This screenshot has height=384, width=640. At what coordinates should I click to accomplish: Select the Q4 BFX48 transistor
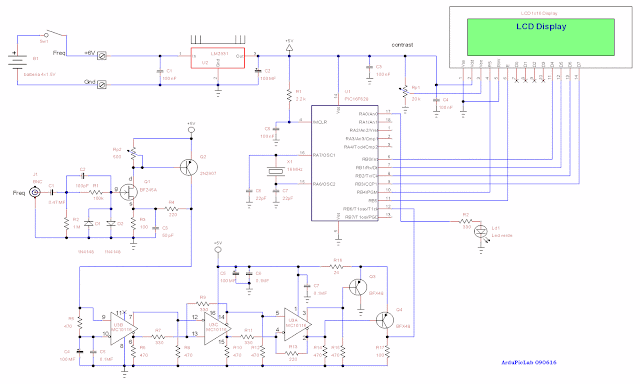(384, 320)
